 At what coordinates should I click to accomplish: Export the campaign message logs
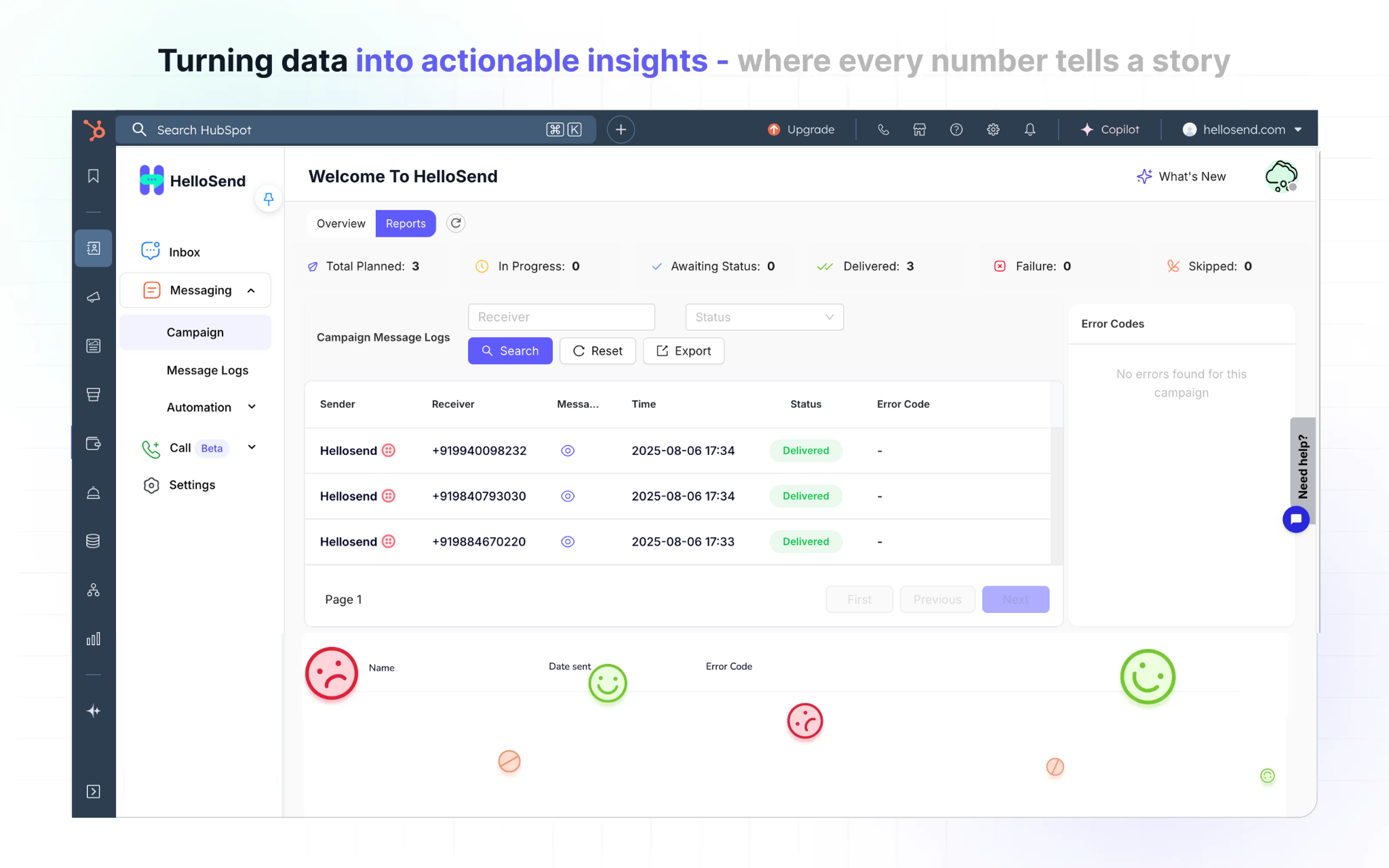click(x=684, y=351)
